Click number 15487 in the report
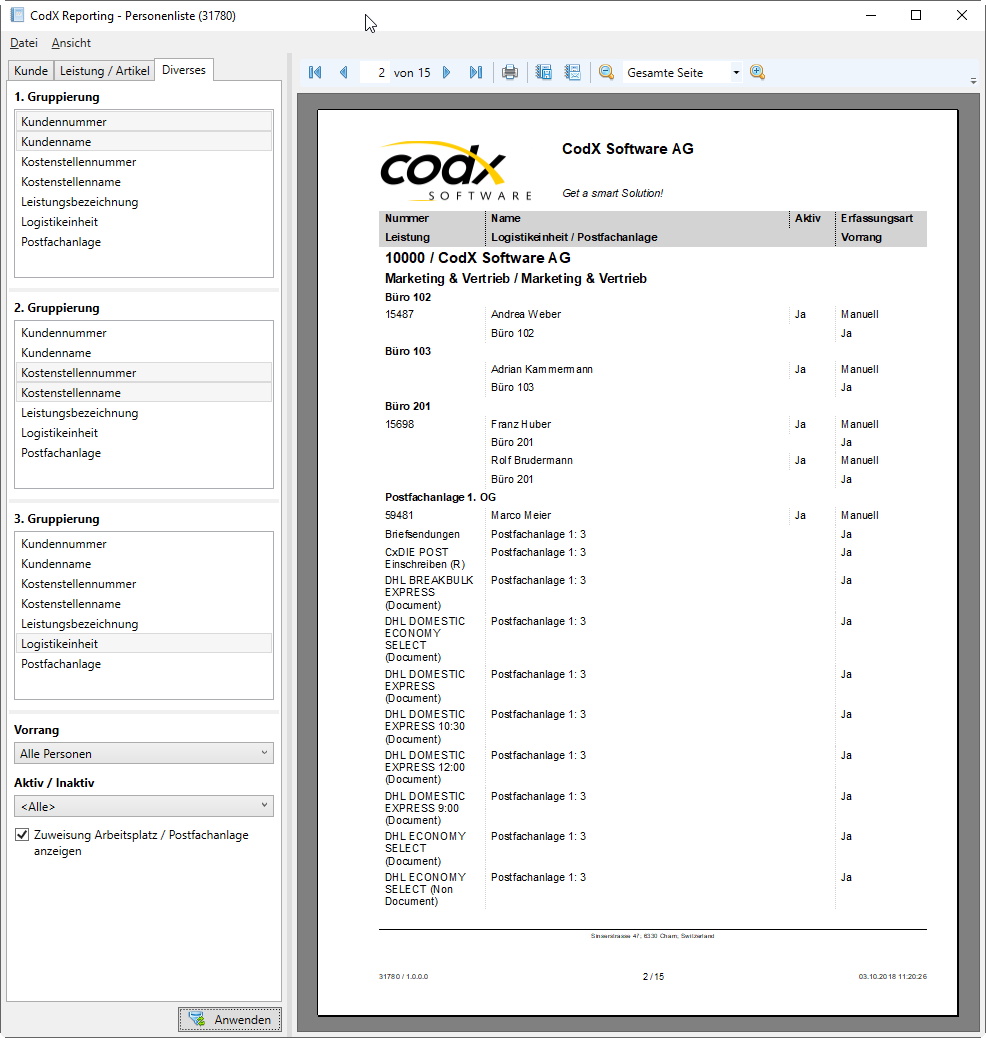This screenshot has height=1038, width=986. 399,314
